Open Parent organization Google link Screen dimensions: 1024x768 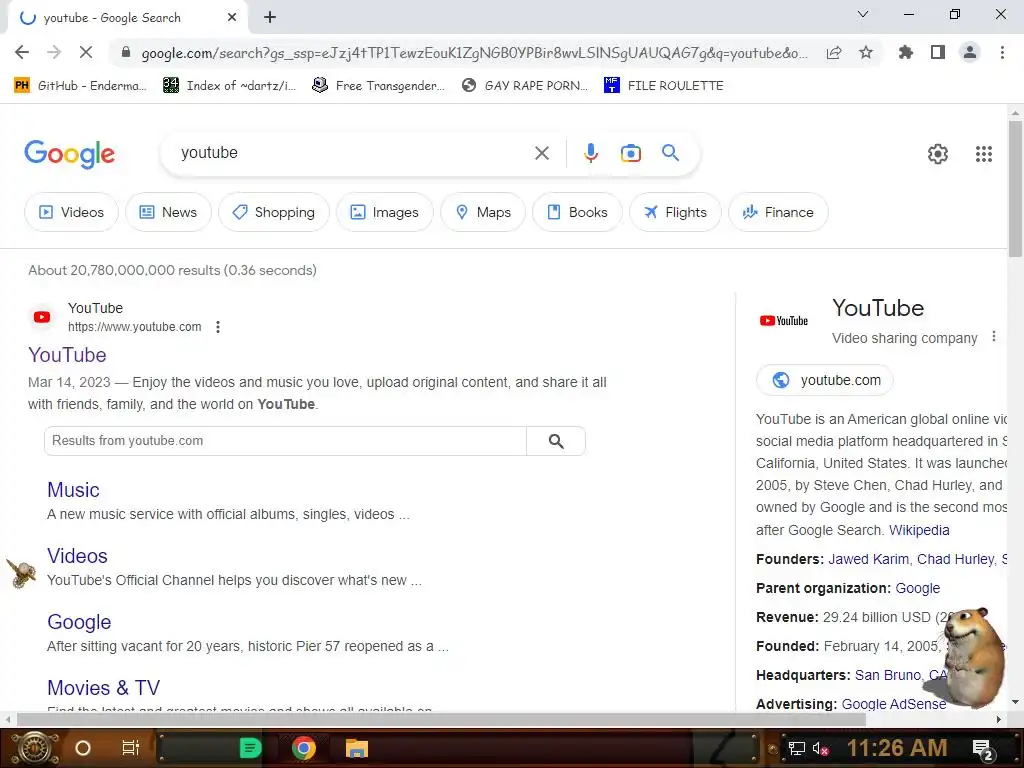tap(918, 588)
